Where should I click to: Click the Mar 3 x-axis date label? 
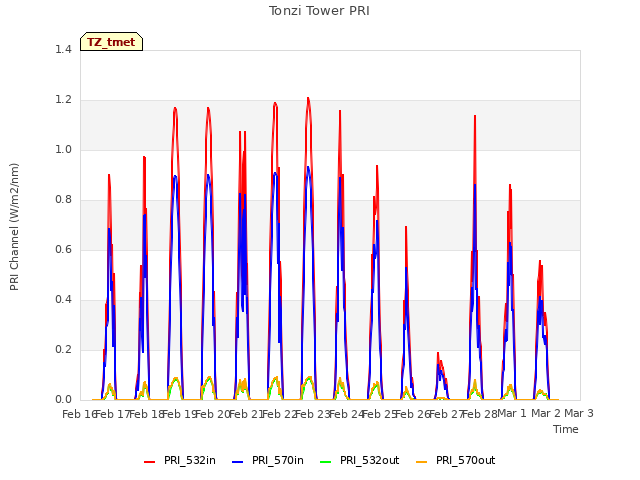pyautogui.click(x=579, y=413)
